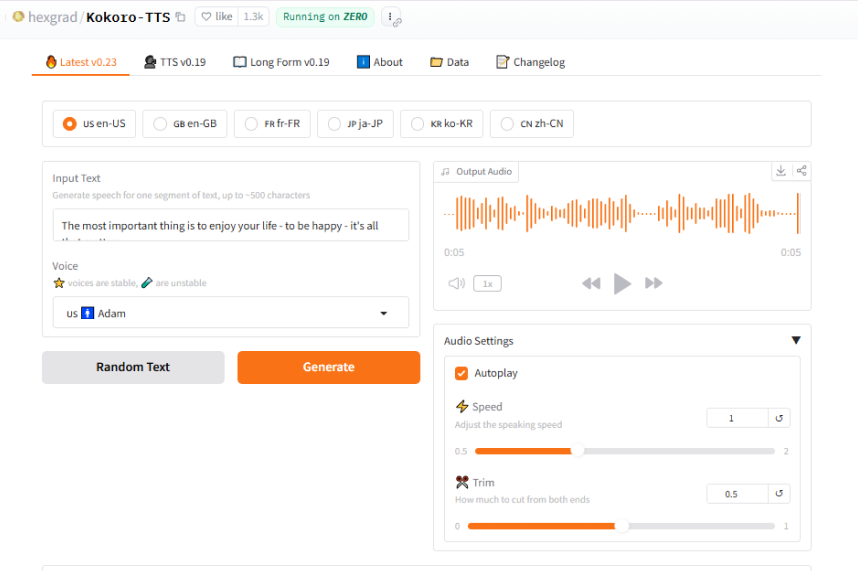Open the Kokoro-TTS space title link

pyautogui.click(x=128, y=17)
